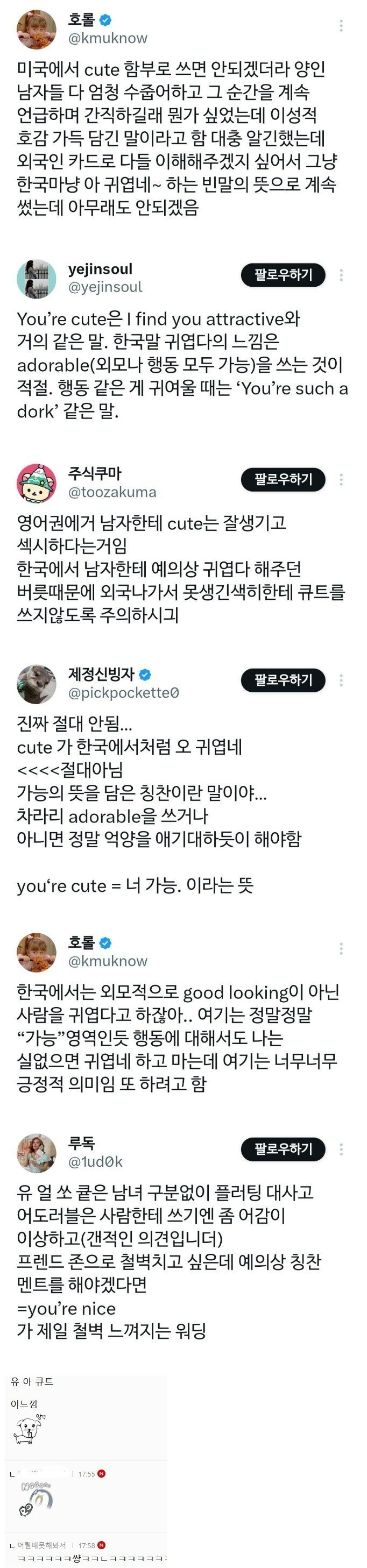This screenshot has width=367, height=1568.
Task: Click 제정신빙자's otter avatar
Action: pos(37,684)
